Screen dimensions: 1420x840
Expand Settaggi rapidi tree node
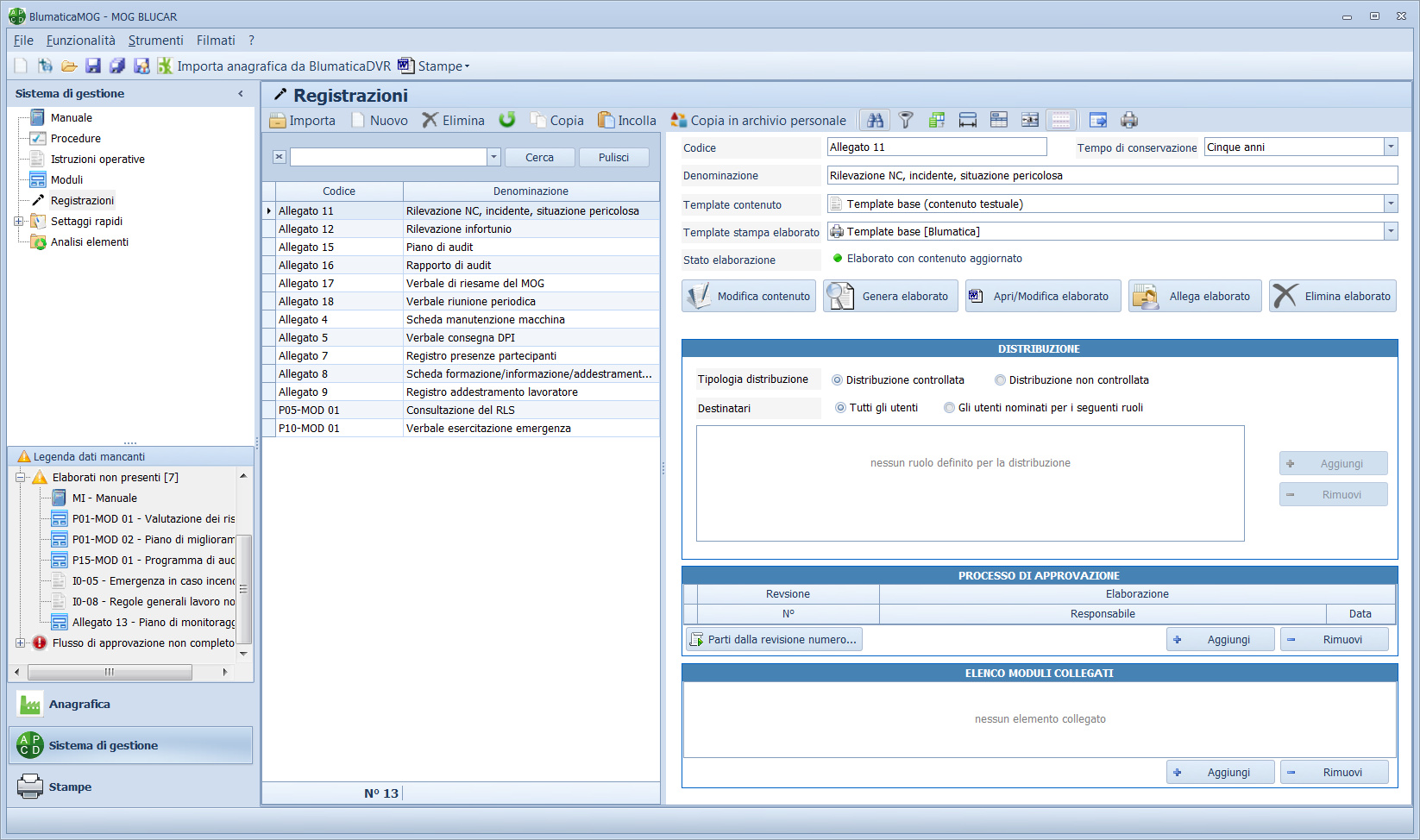click(x=19, y=222)
